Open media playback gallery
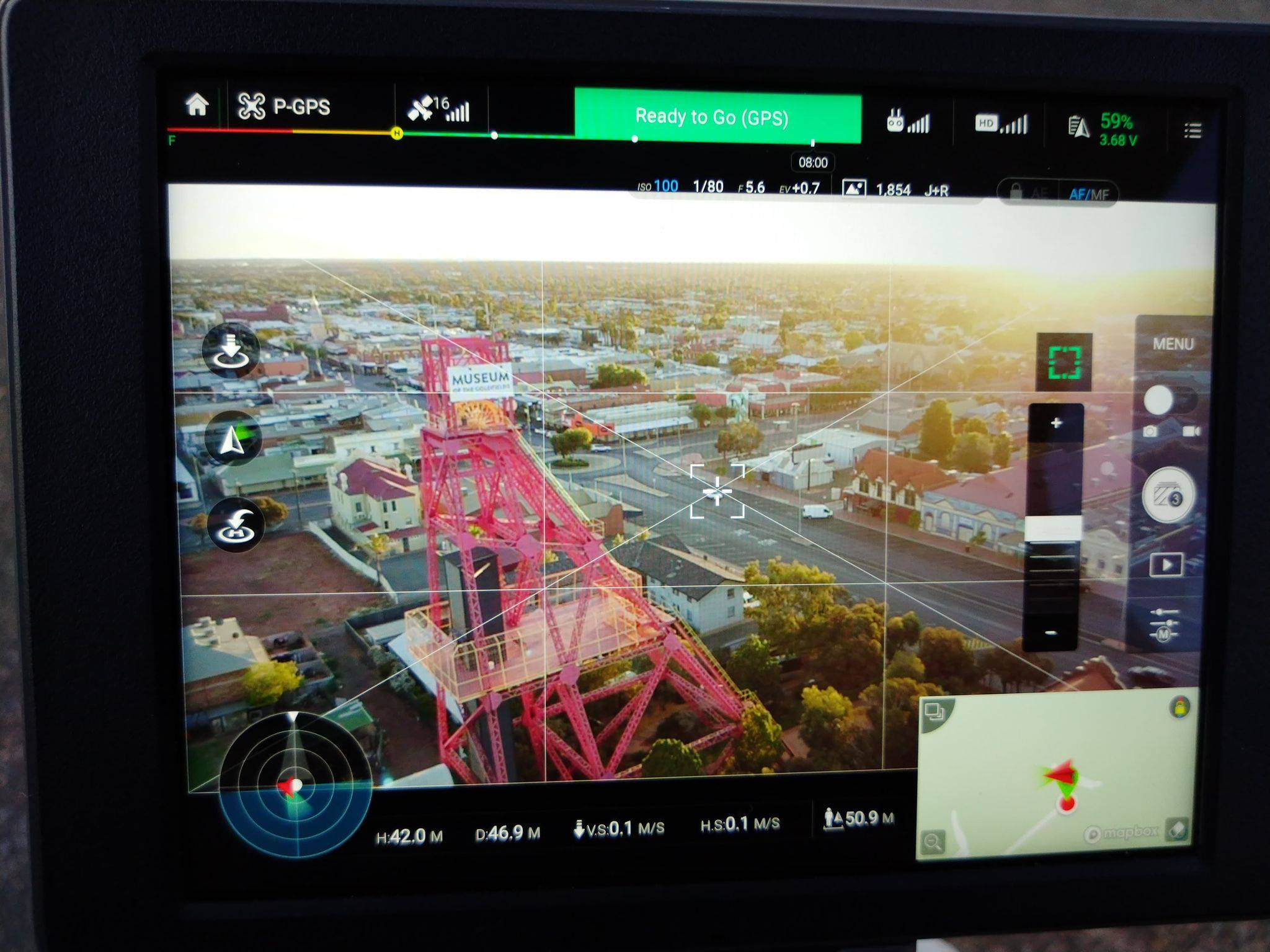 (1166, 565)
